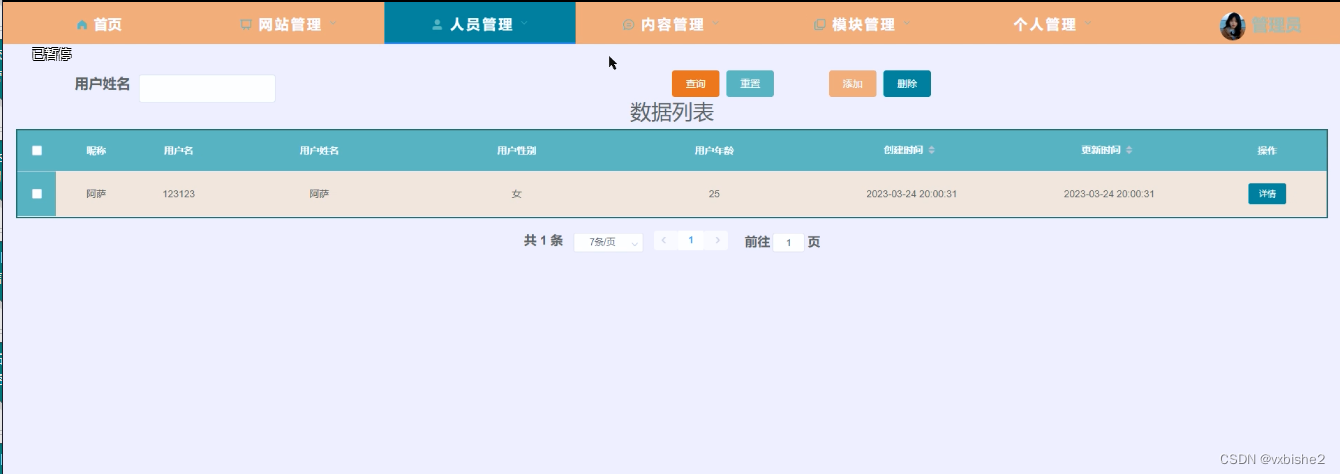The width and height of the screenshot is (1340, 474).
Task: Click the home icon beside 首页
Action: (x=82, y=25)
